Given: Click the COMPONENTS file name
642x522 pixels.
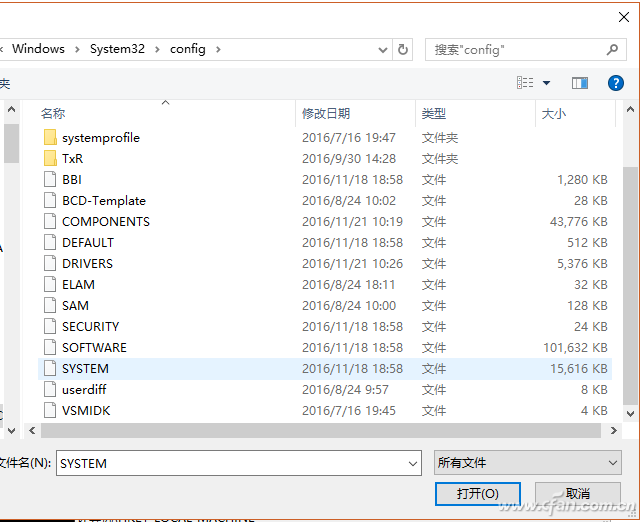Looking at the screenshot, I should pos(106,221).
